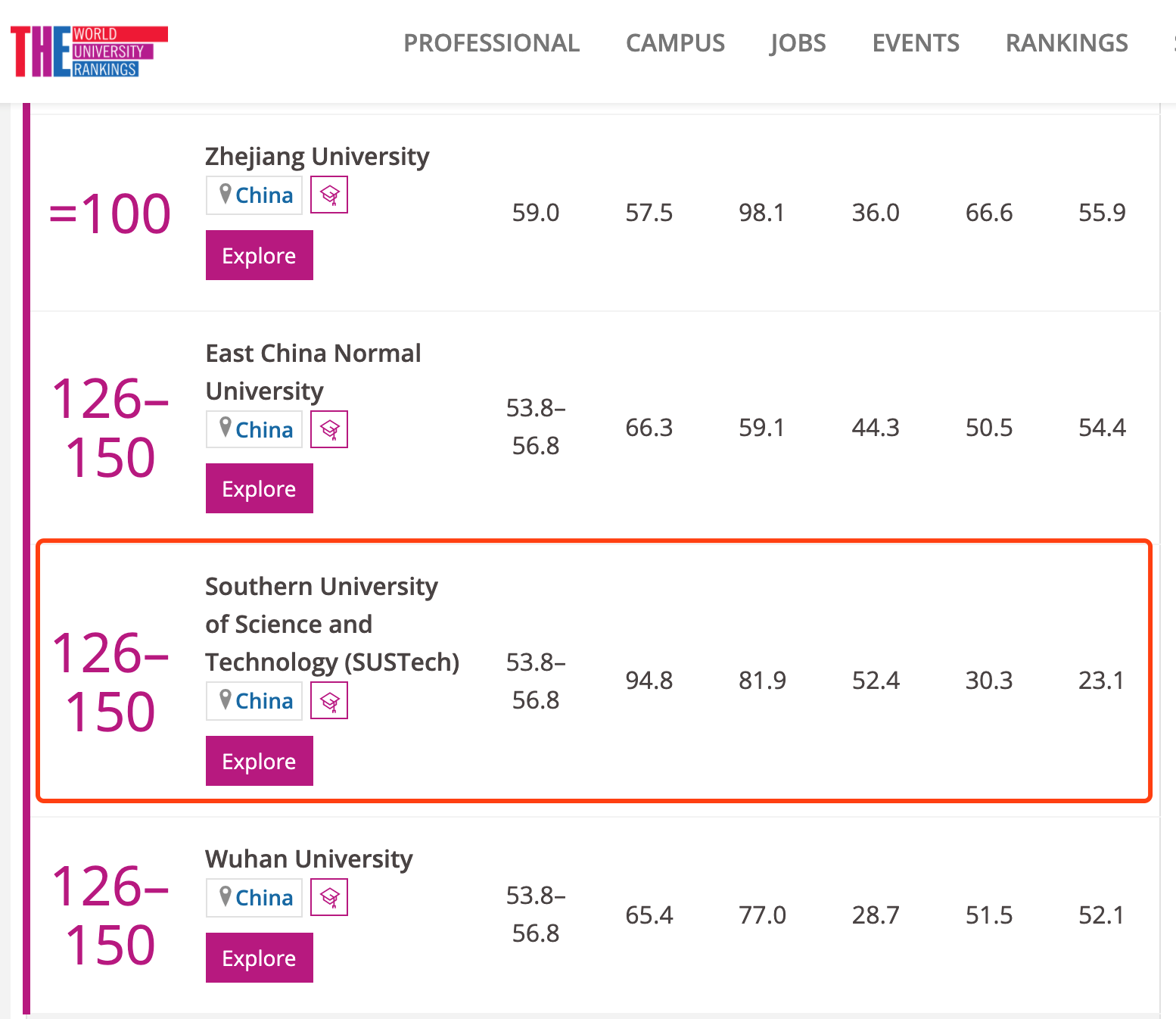This screenshot has height=1019, width=1176.
Task: Open the Events navigation item
Action: coord(916,43)
